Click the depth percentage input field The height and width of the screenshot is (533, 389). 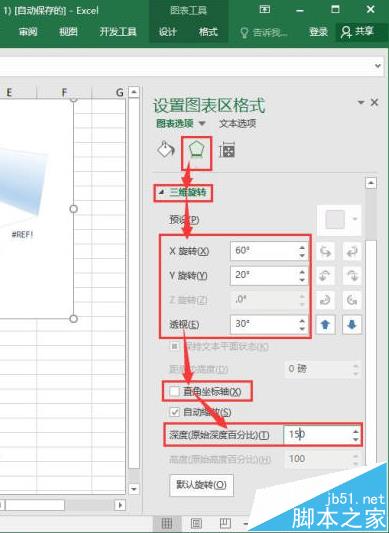coord(317,434)
